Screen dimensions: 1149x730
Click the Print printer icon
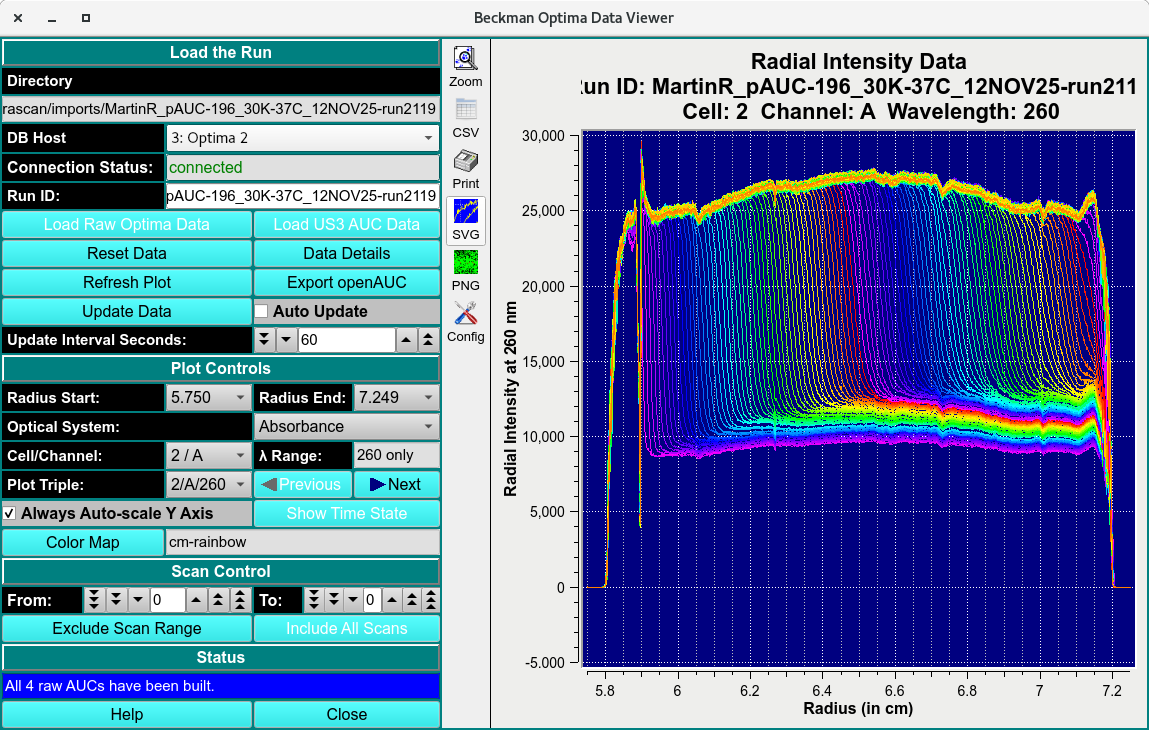point(465,161)
